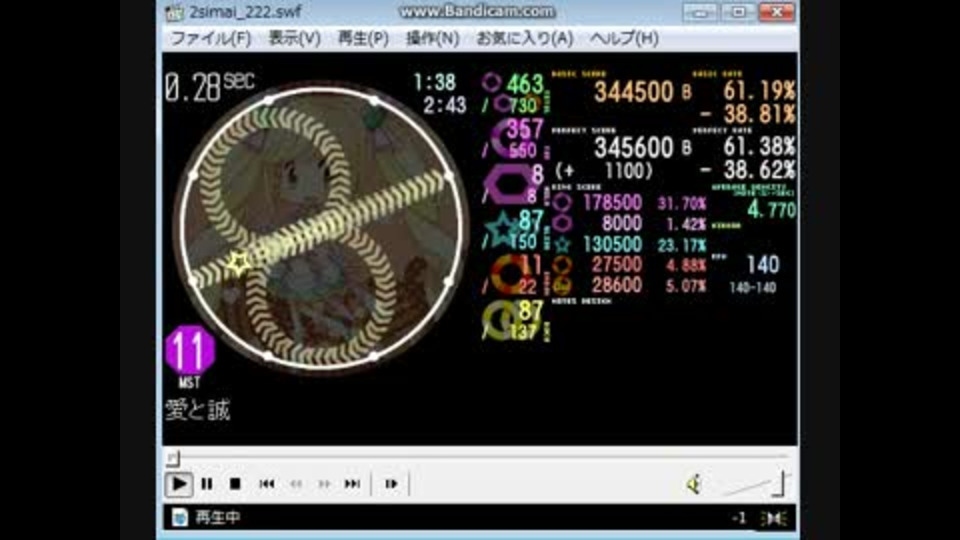The image size is (960, 540).
Task: Click the purple hexagon icon beside 8
Action: coord(507,183)
